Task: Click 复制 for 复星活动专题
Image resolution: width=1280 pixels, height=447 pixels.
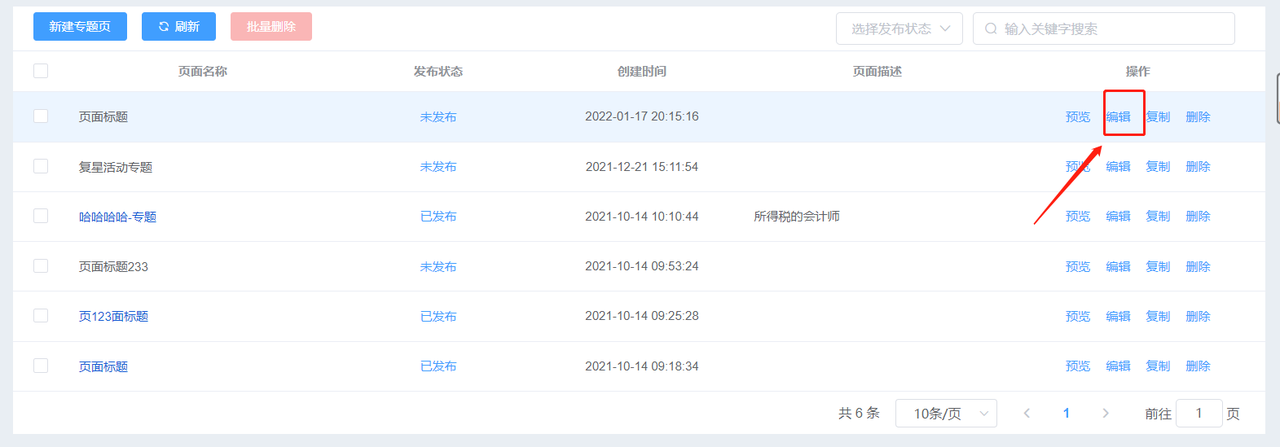Action: tap(1158, 167)
